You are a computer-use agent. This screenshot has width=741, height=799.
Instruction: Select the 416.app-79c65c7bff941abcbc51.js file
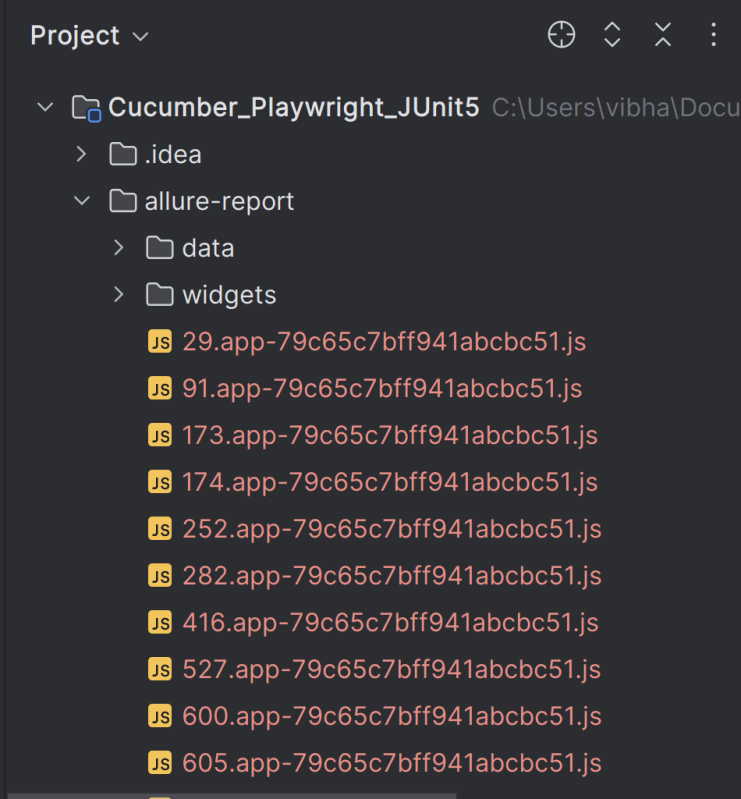tap(390, 623)
